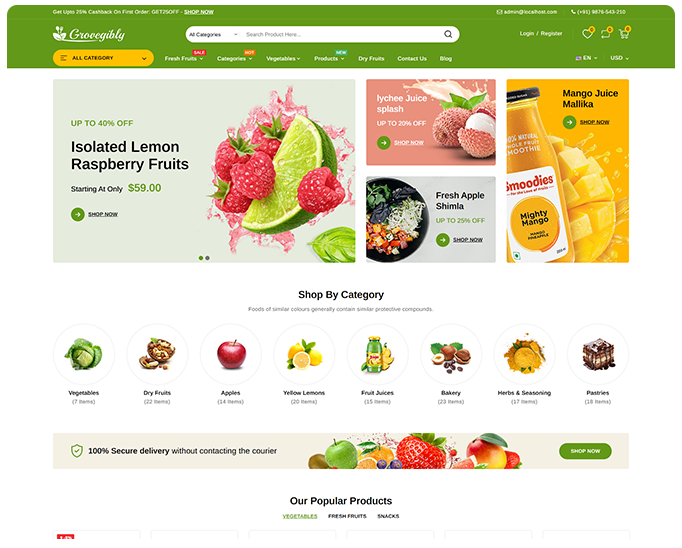Open the EN language selector
Screen dimensions: 682x548
tap(586, 58)
